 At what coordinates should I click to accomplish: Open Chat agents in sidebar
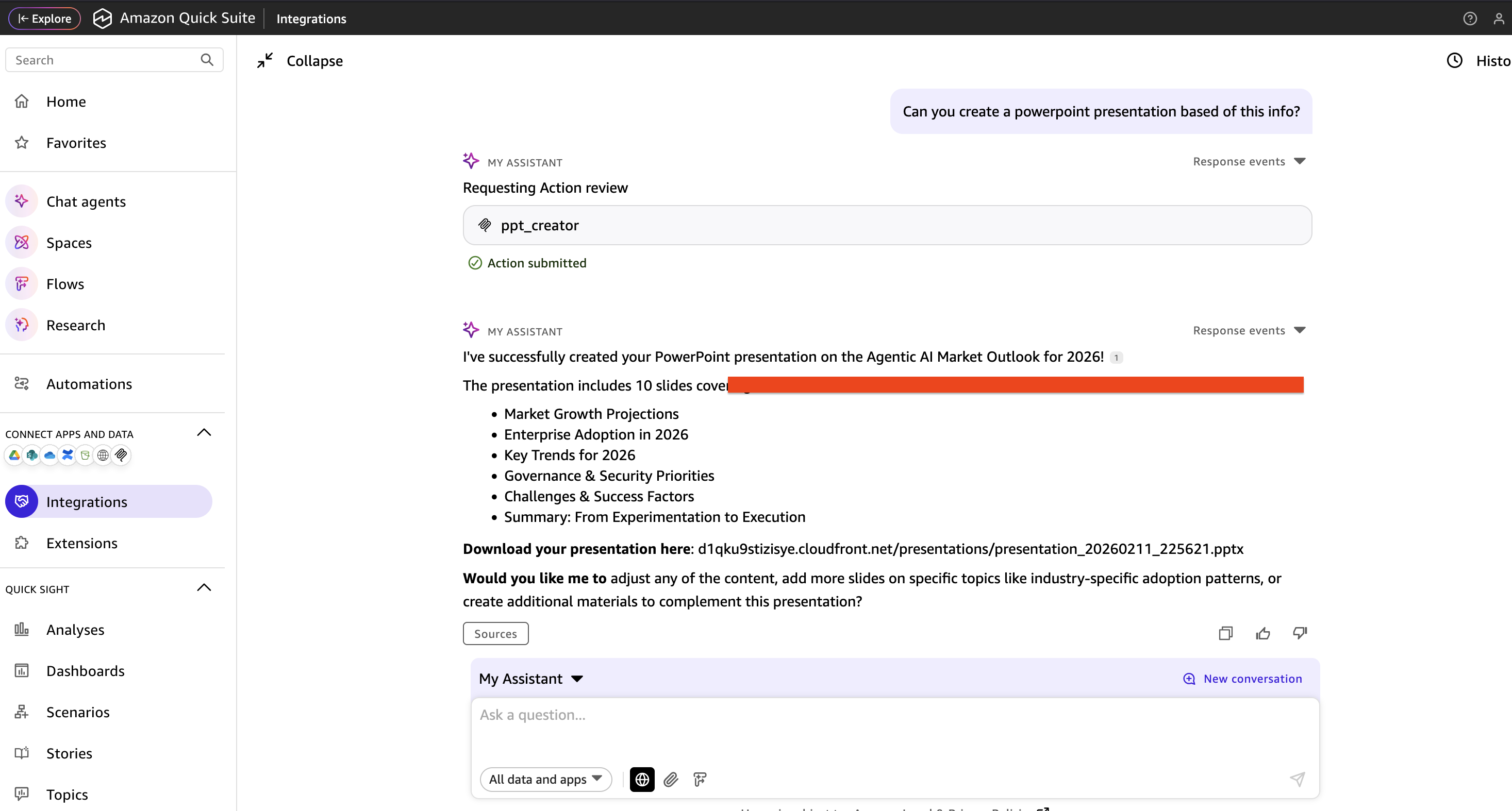click(x=86, y=201)
